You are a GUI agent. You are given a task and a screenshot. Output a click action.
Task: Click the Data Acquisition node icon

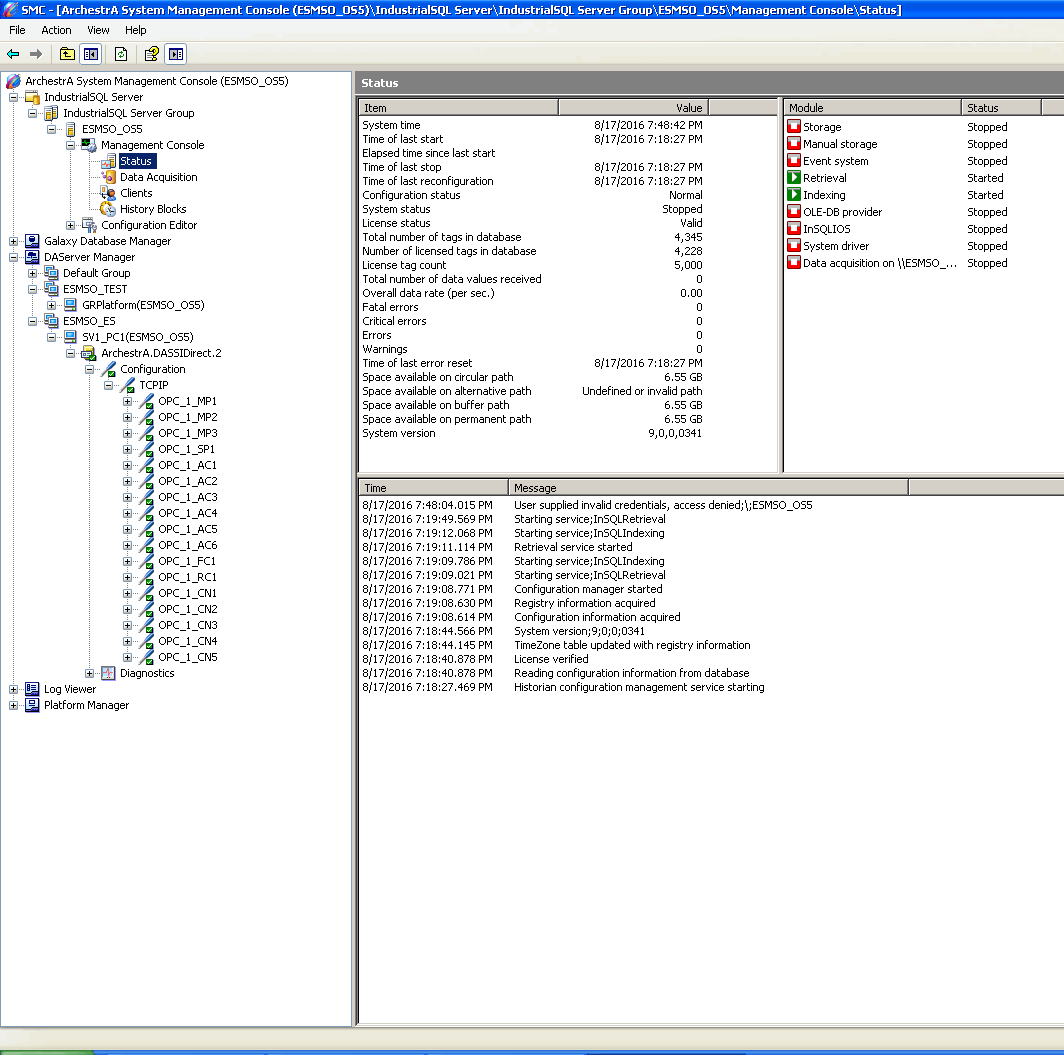pyautogui.click(x=108, y=177)
